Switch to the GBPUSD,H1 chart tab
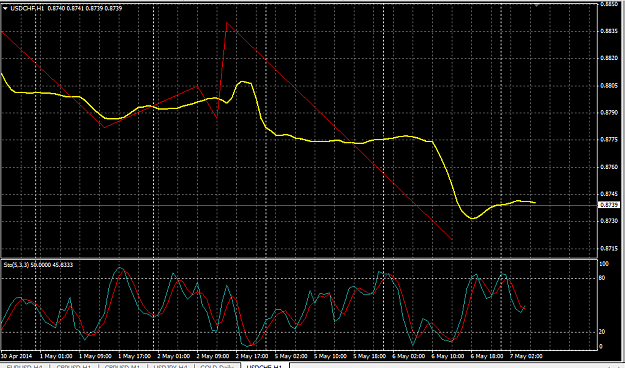Screen dimensions: 625x368 (74, 366)
